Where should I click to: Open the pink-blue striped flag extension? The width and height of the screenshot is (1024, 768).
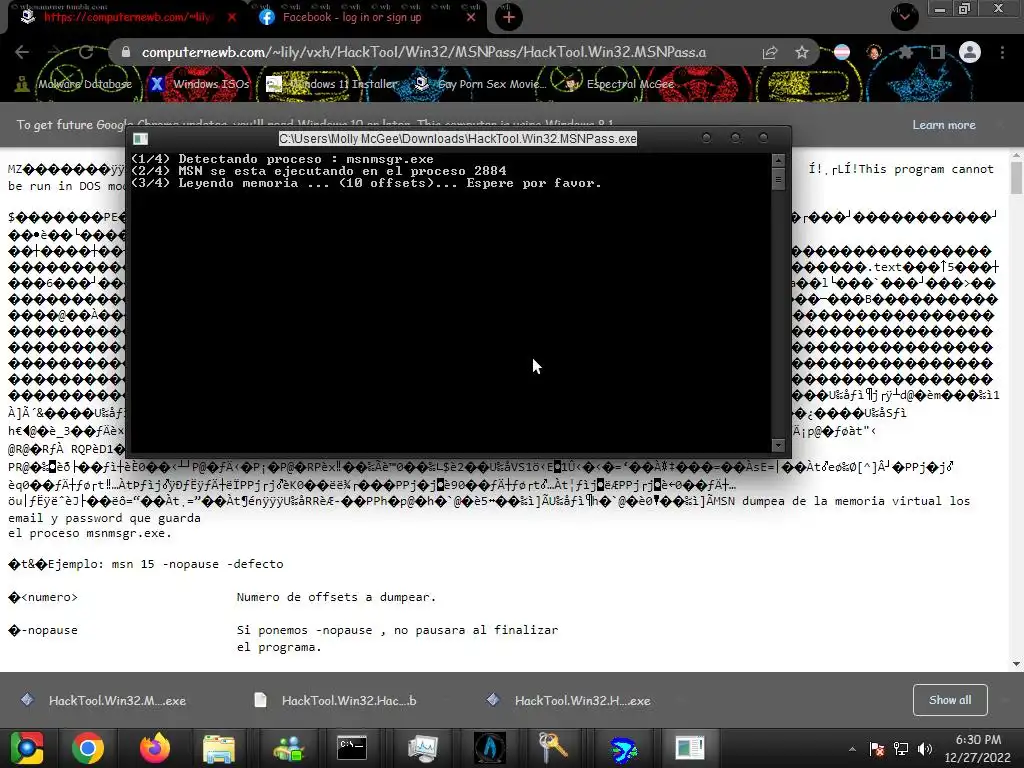[x=842, y=52]
